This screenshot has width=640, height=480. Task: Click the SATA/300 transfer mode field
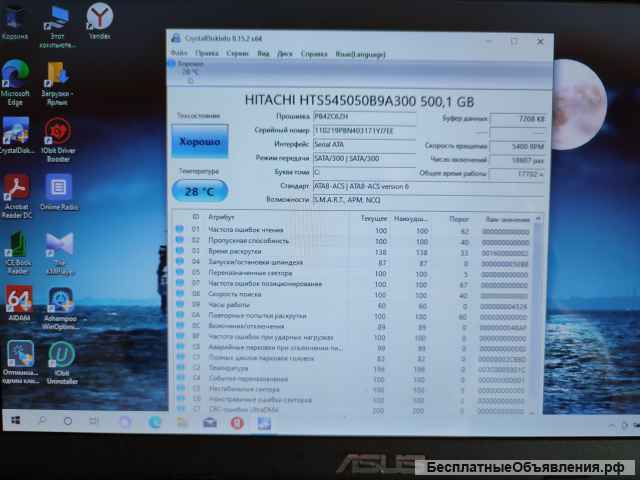[364, 158]
